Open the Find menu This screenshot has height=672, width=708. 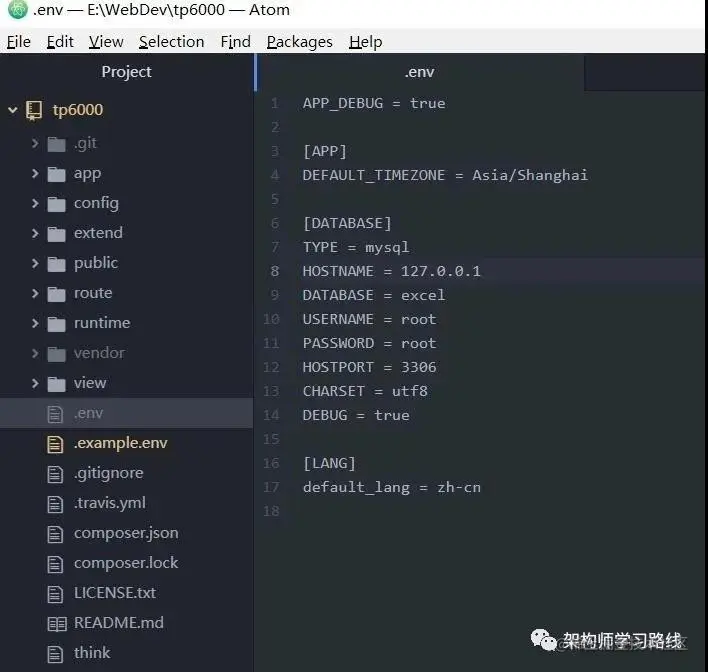coord(235,42)
